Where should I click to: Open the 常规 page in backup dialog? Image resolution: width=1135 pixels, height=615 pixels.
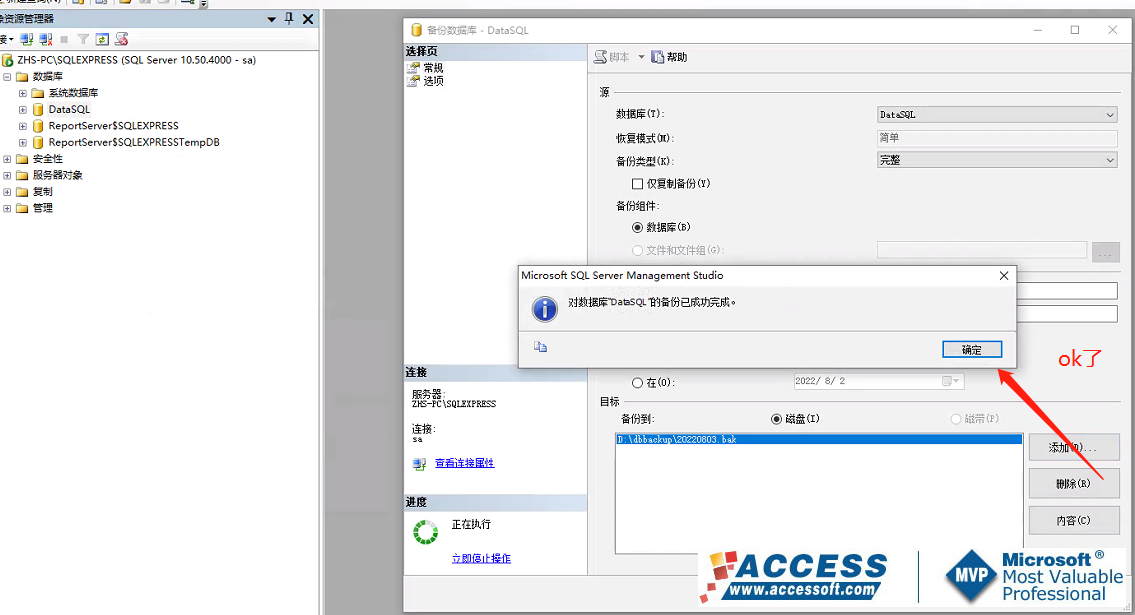pyautogui.click(x=433, y=68)
